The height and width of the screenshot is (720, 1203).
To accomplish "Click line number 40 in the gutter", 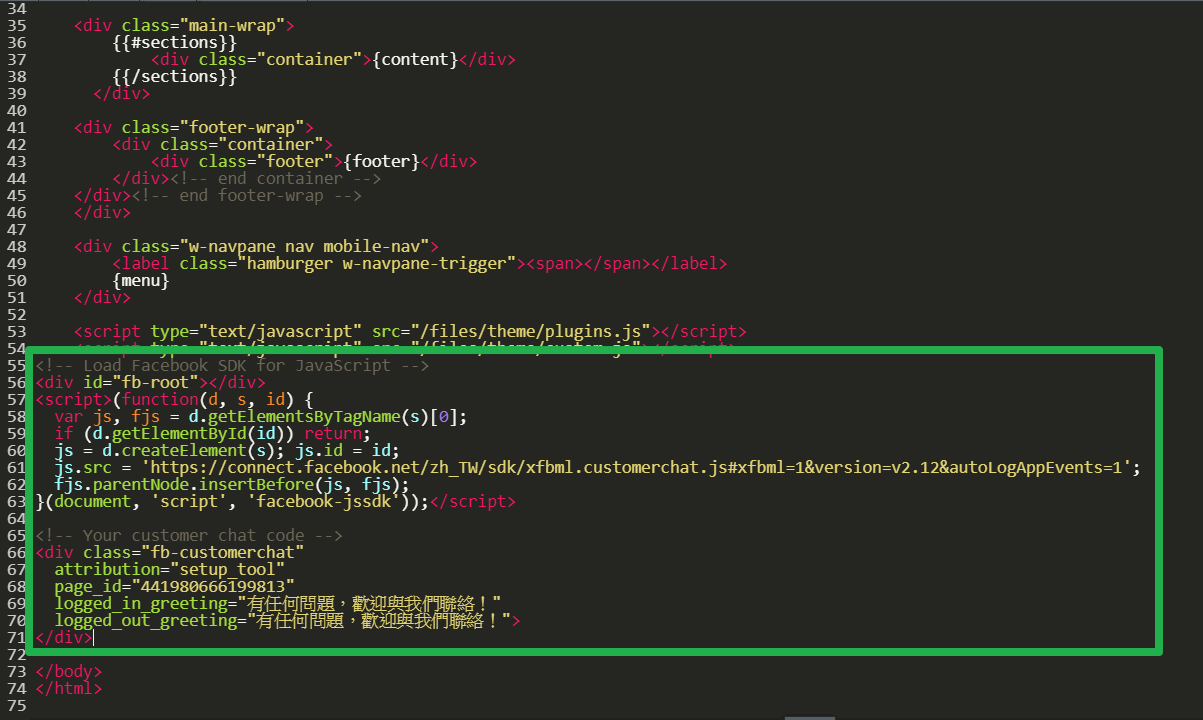I will 17,110.
